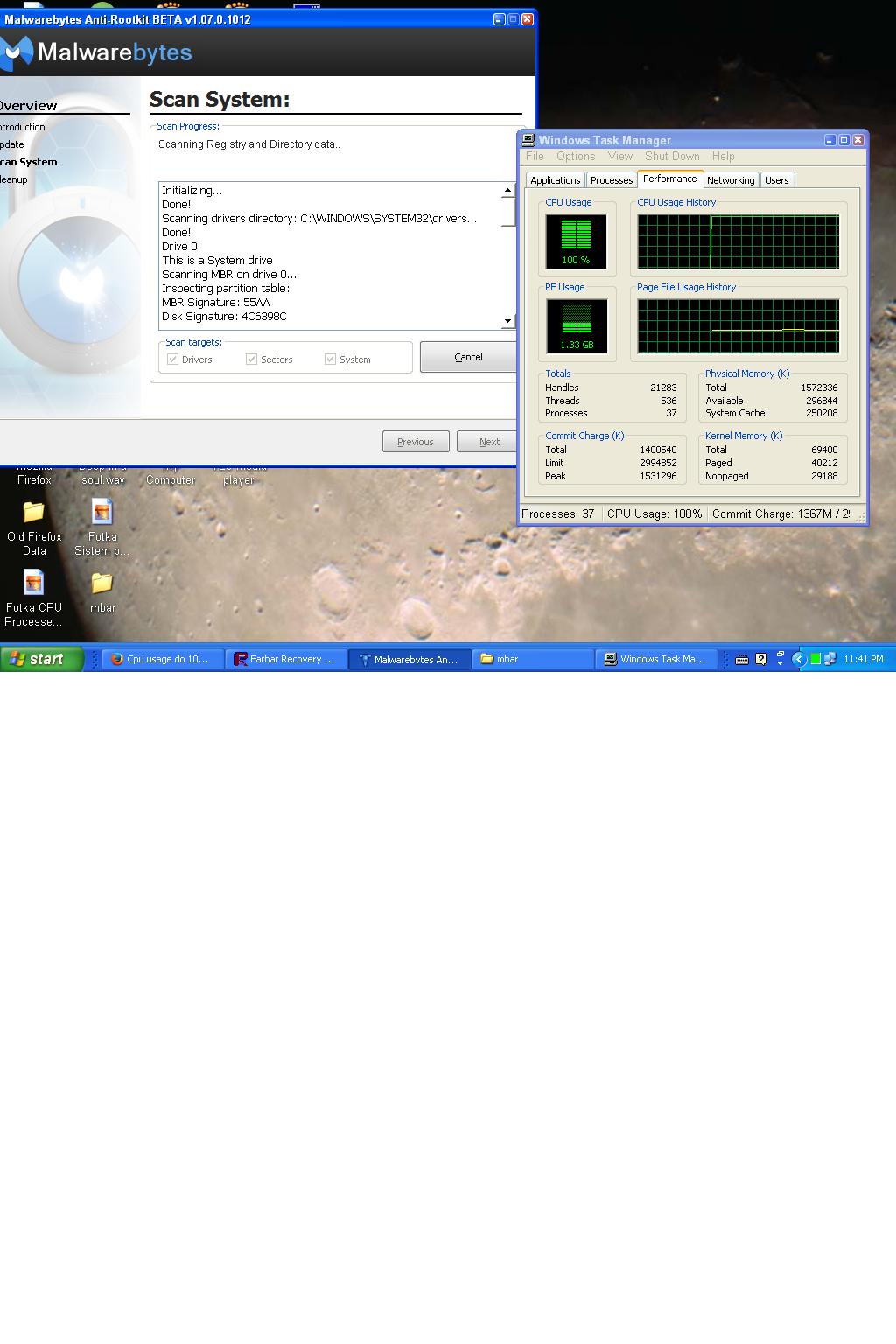This screenshot has height=1344, width=896.
Task: Cancel the running Anti-Rootkit scan
Action: [x=468, y=357]
